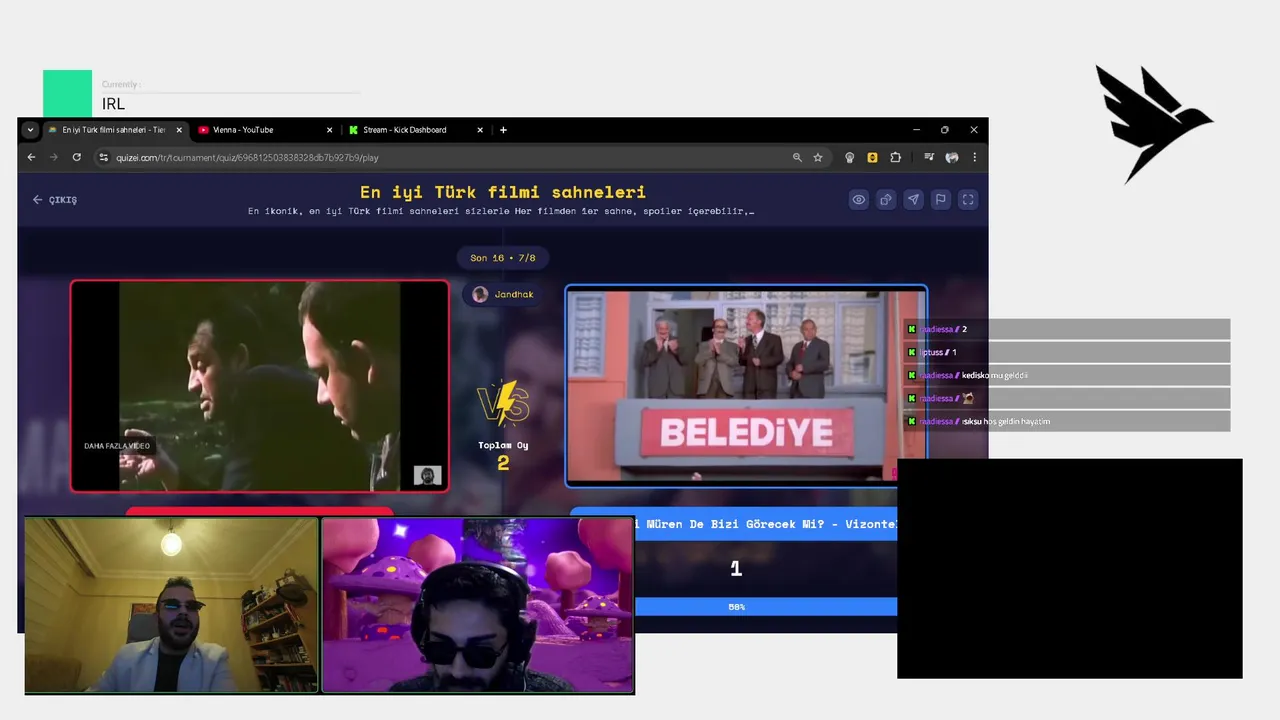This screenshot has width=1280, height=720.
Task: Go forward in browser history
Action: pyautogui.click(x=54, y=157)
